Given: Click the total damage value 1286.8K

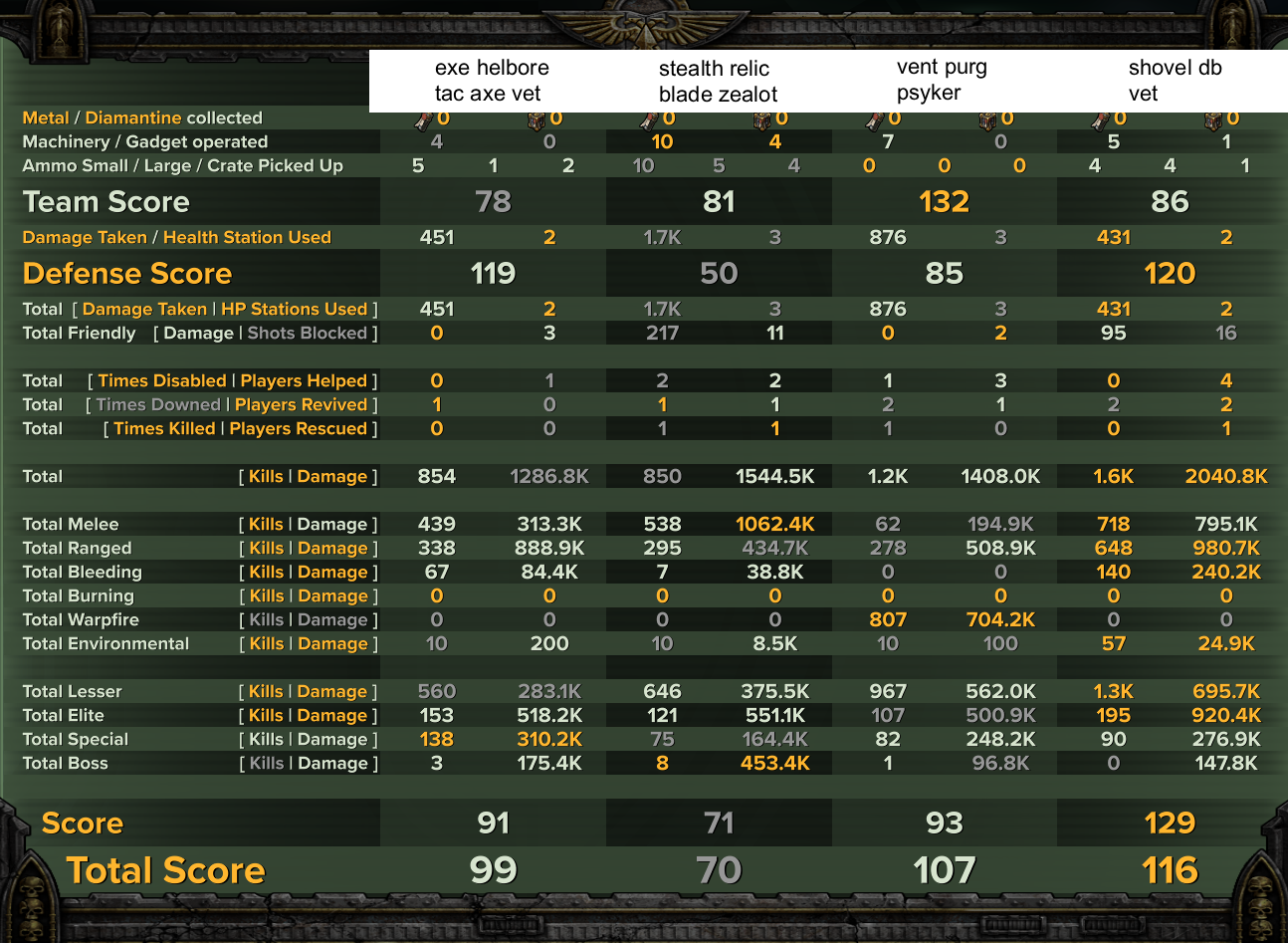Looking at the screenshot, I should 549,476.
